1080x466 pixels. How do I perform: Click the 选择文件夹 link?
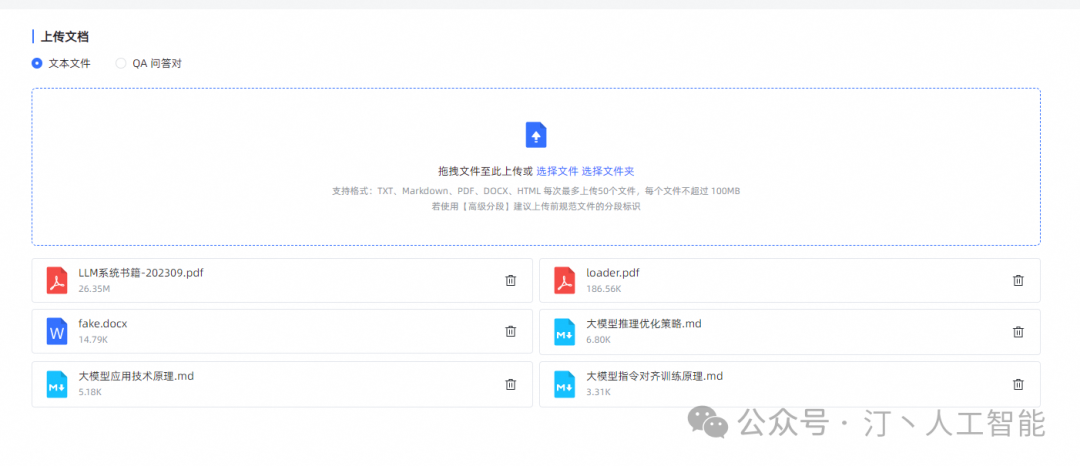[x=608, y=171]
